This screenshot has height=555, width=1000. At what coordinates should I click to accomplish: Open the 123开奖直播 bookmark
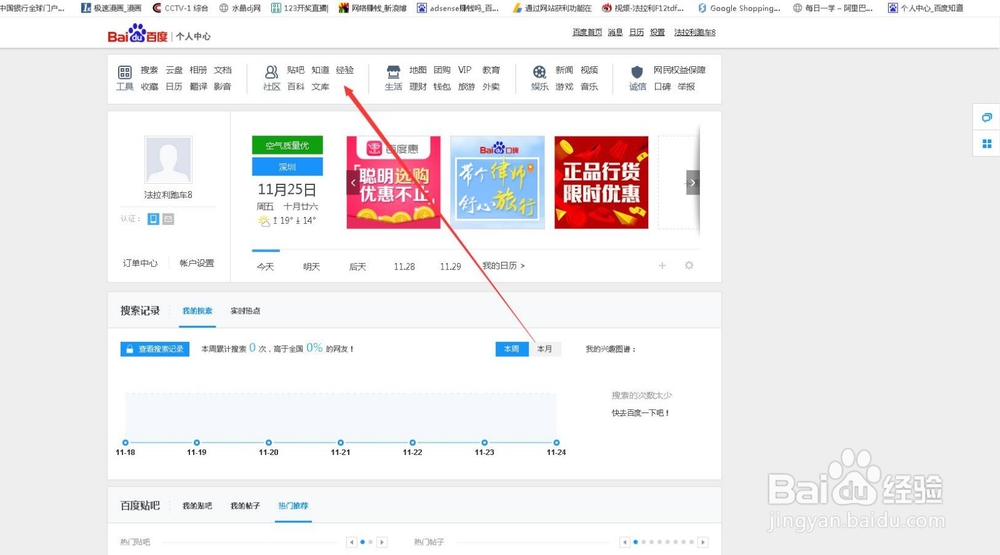click(x=299, y=8)
